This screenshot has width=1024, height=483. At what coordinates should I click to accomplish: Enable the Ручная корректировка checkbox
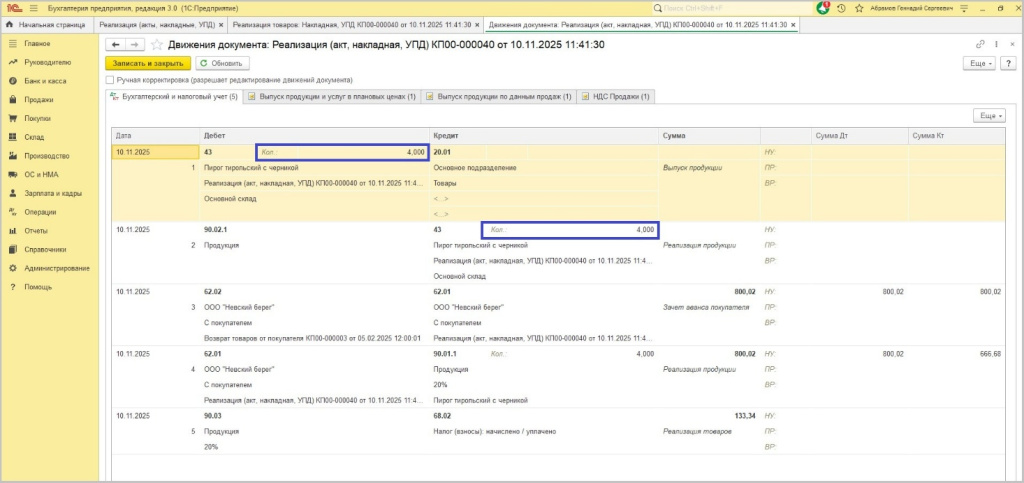110,80
